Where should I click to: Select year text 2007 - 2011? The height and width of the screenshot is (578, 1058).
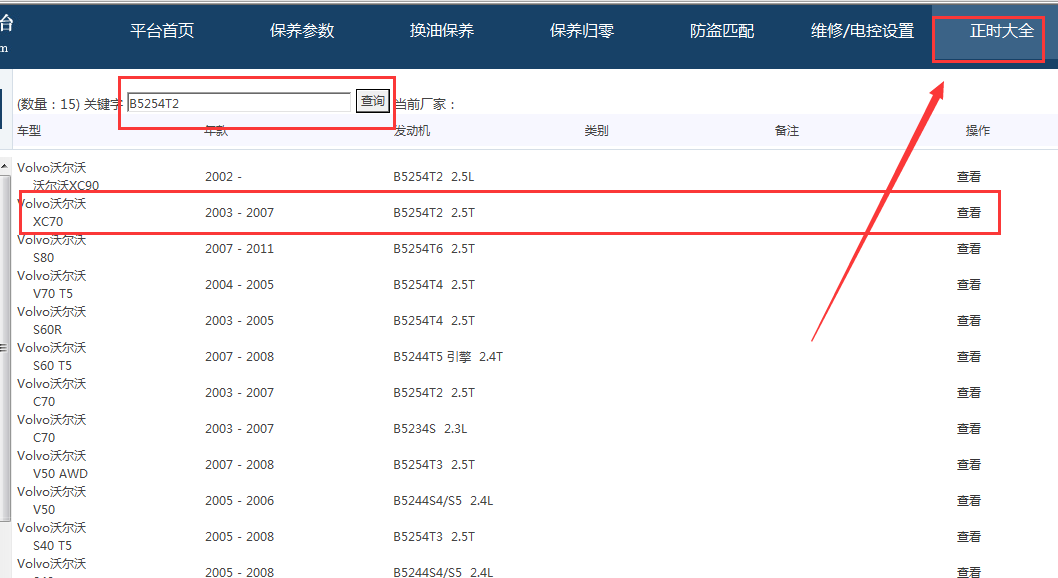tap(240, 249)
